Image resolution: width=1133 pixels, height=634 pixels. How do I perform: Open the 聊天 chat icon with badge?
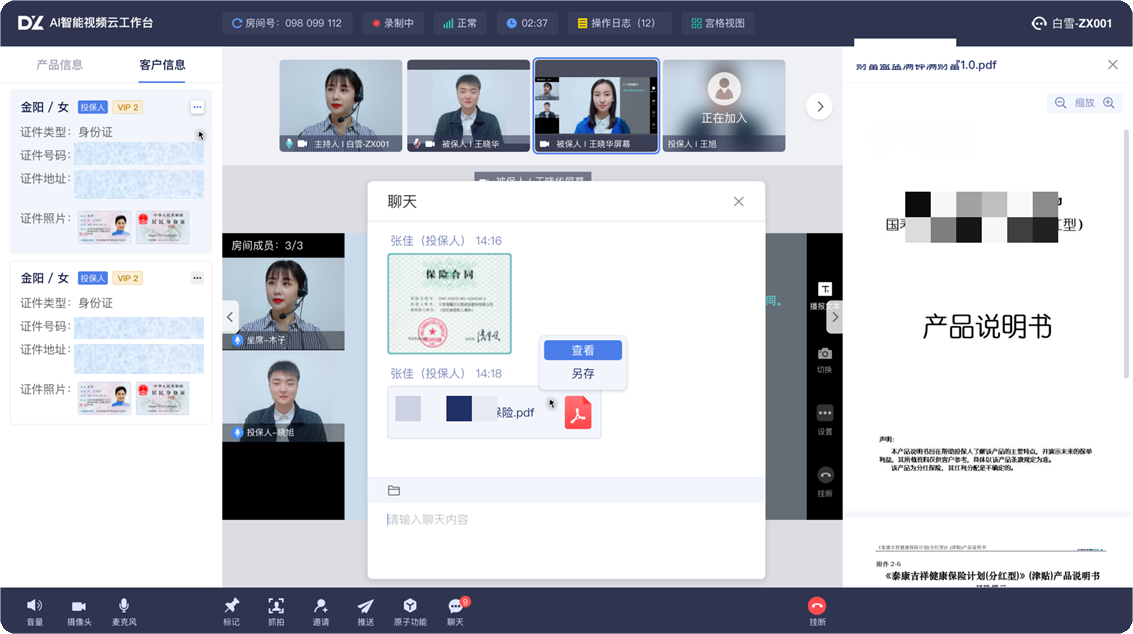[456, 606]
